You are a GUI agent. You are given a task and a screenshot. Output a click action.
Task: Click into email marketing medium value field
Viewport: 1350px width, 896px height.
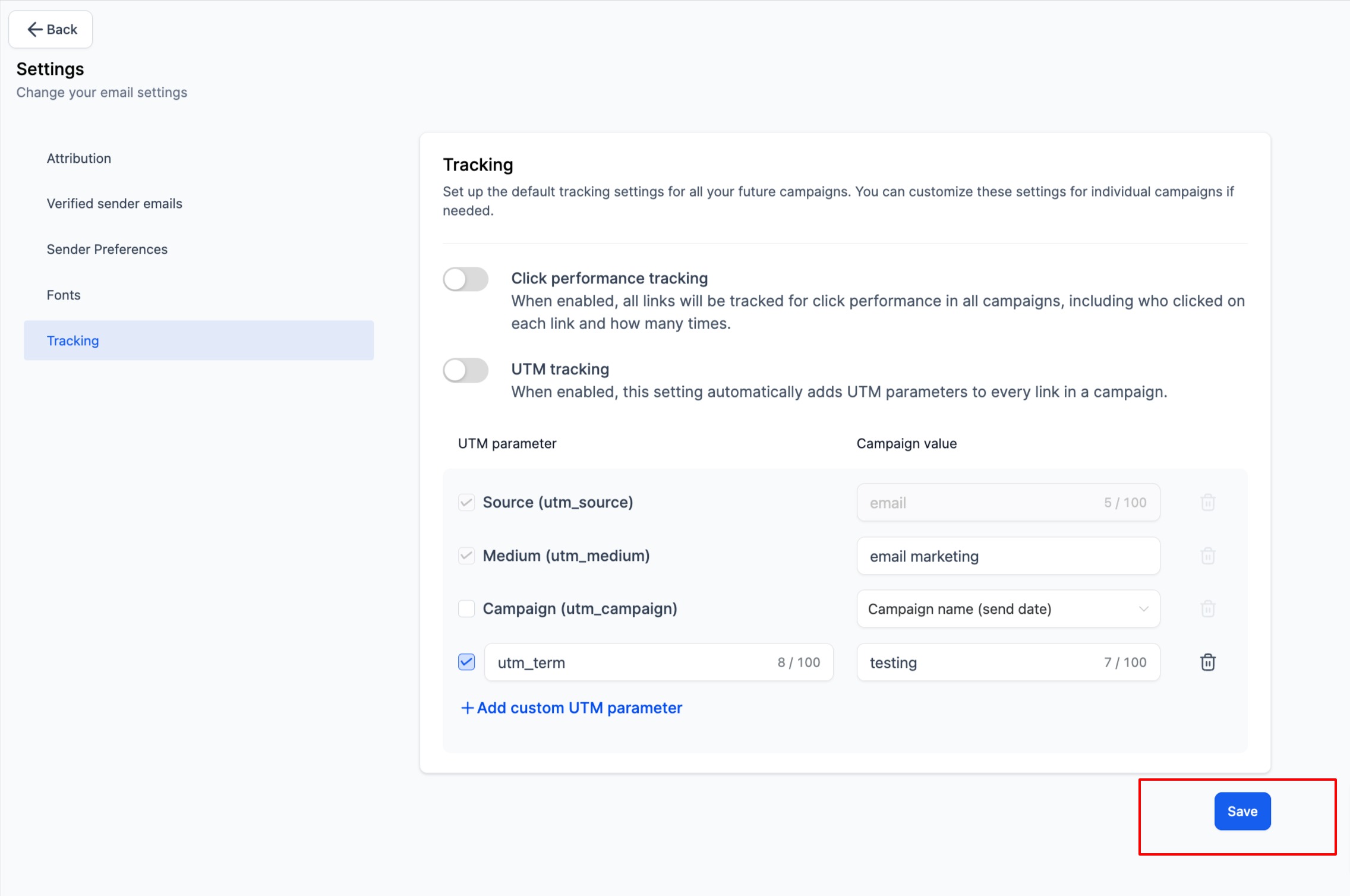click(x=1008, y=556)
